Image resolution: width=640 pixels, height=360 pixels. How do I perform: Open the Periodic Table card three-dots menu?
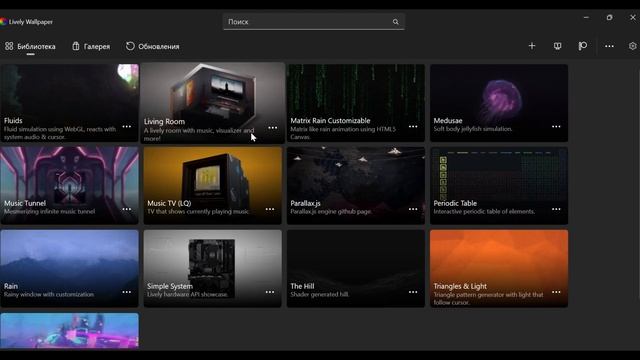pyautogui.click(x=556, y=209)
